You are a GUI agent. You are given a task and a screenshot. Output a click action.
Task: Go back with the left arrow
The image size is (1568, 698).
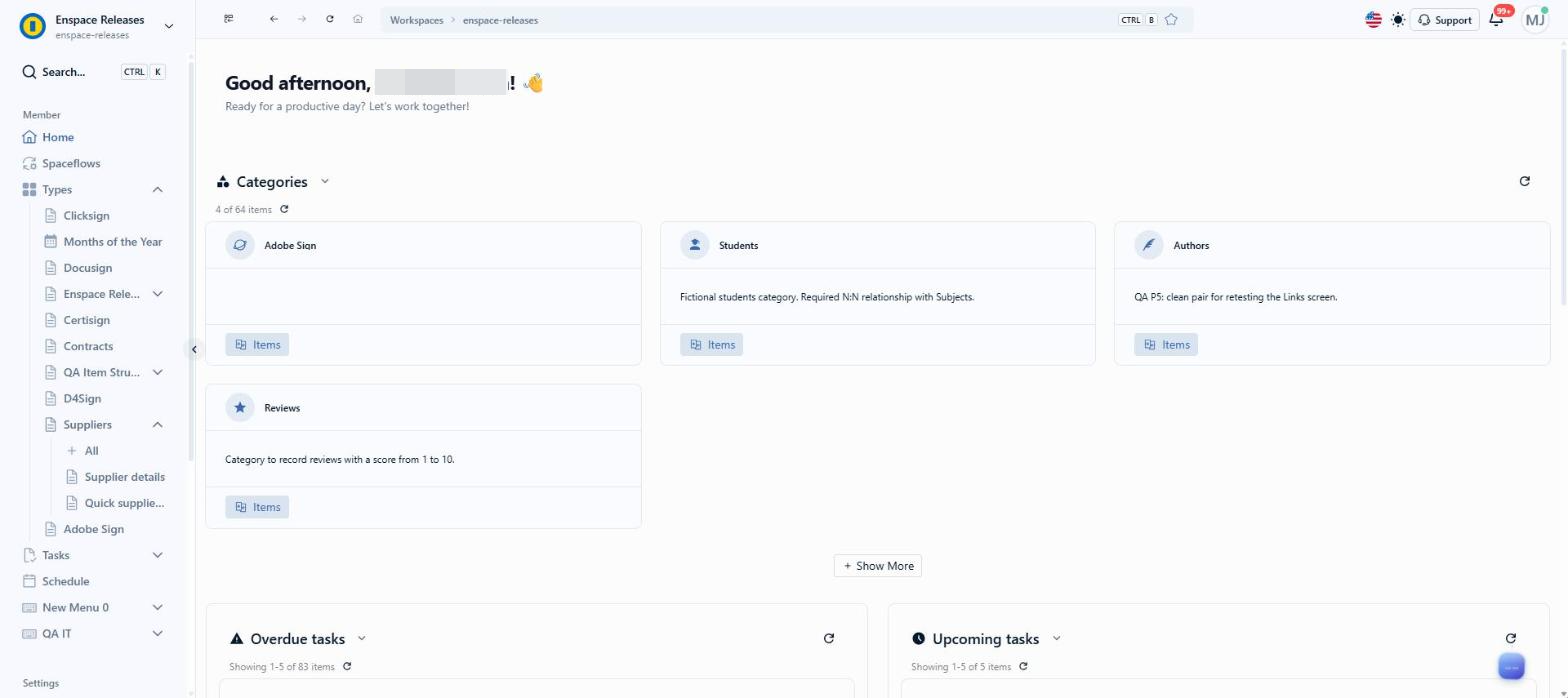[x=273, y=19]
